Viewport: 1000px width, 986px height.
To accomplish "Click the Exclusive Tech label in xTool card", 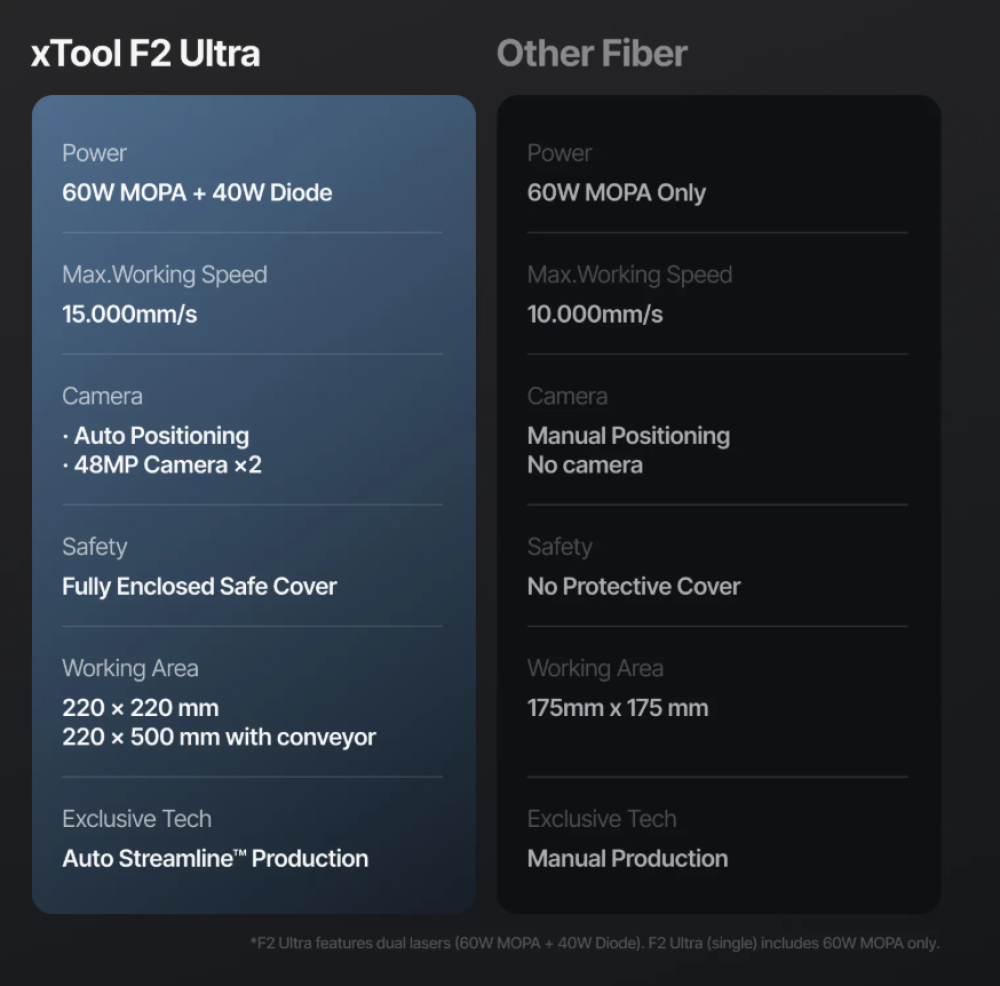I will coord(137,819).
